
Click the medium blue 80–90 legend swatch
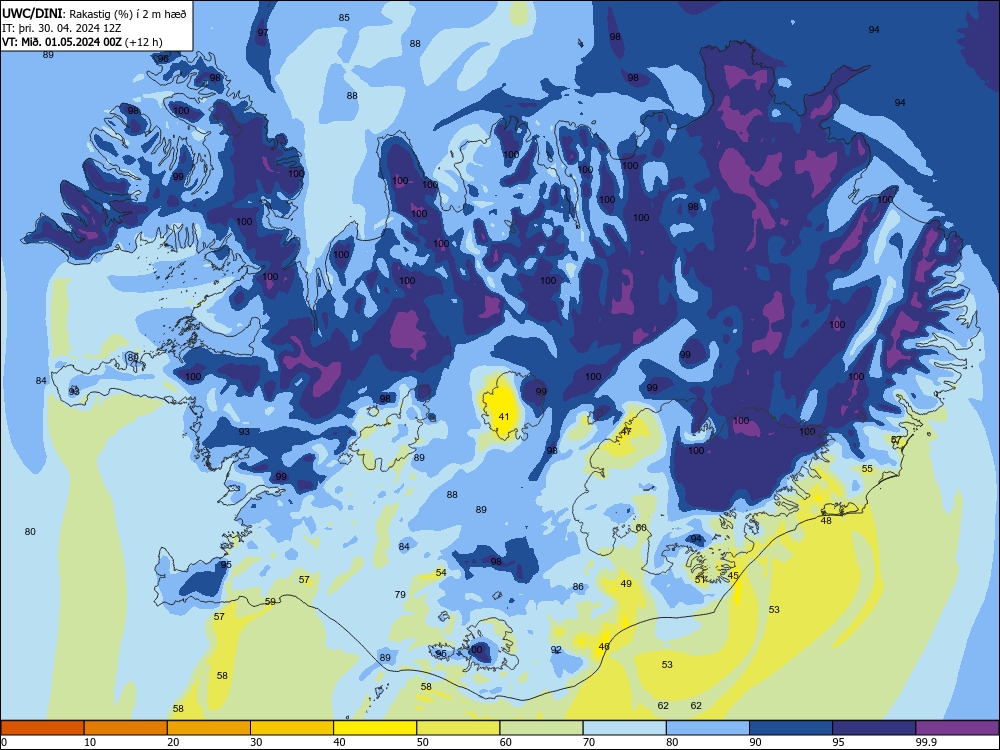(x=708, y=728)
